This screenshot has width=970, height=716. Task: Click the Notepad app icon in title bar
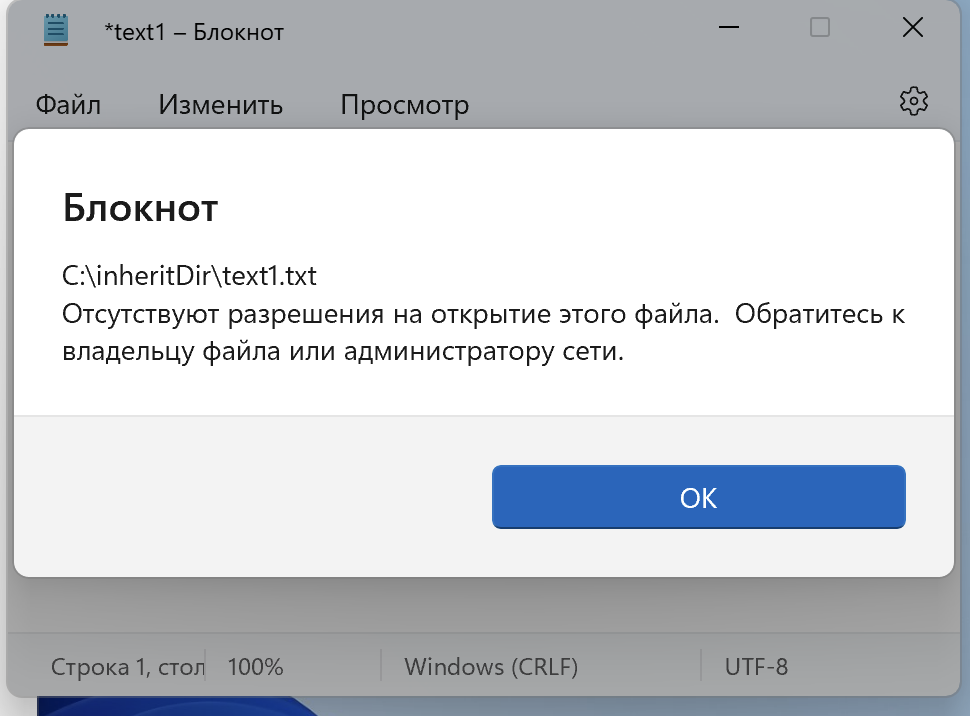(x=56, y=30)
